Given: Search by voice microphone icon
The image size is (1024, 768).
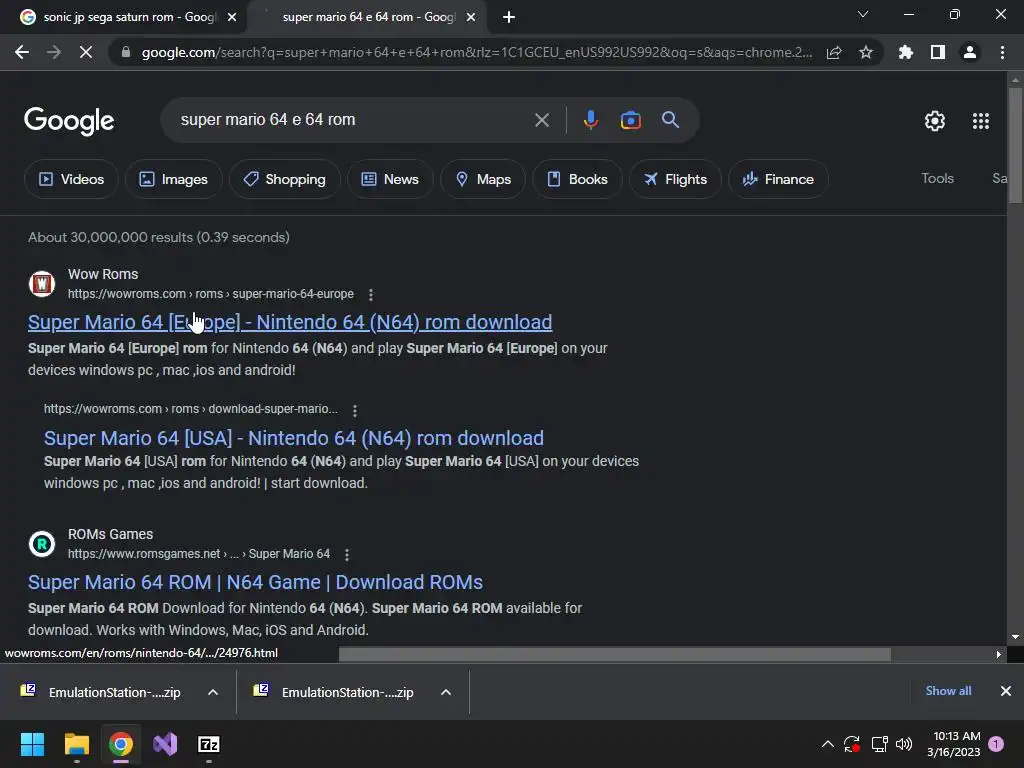Looking at the screenshot, I should pos(590,120).
